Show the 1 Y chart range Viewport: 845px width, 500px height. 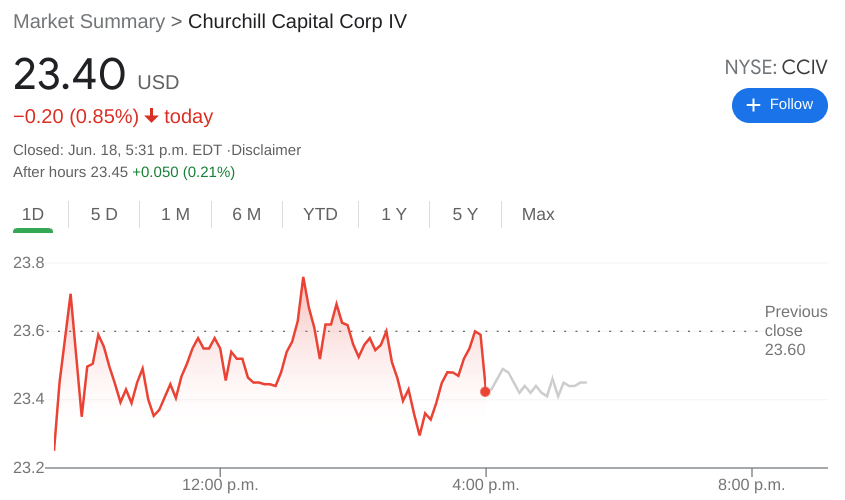point(394,214)
